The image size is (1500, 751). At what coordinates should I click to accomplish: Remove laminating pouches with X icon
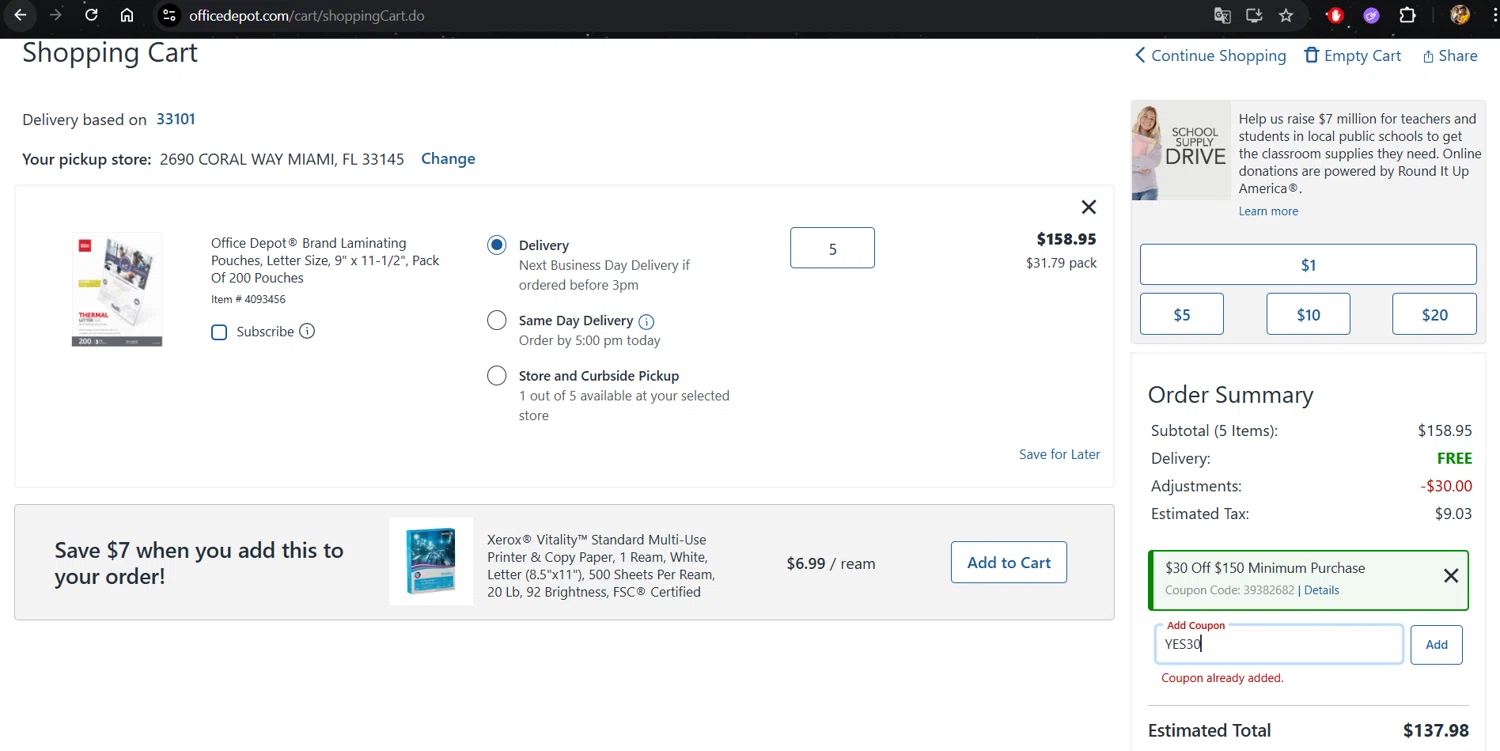pyautogui.click(x=1089, y=207)
